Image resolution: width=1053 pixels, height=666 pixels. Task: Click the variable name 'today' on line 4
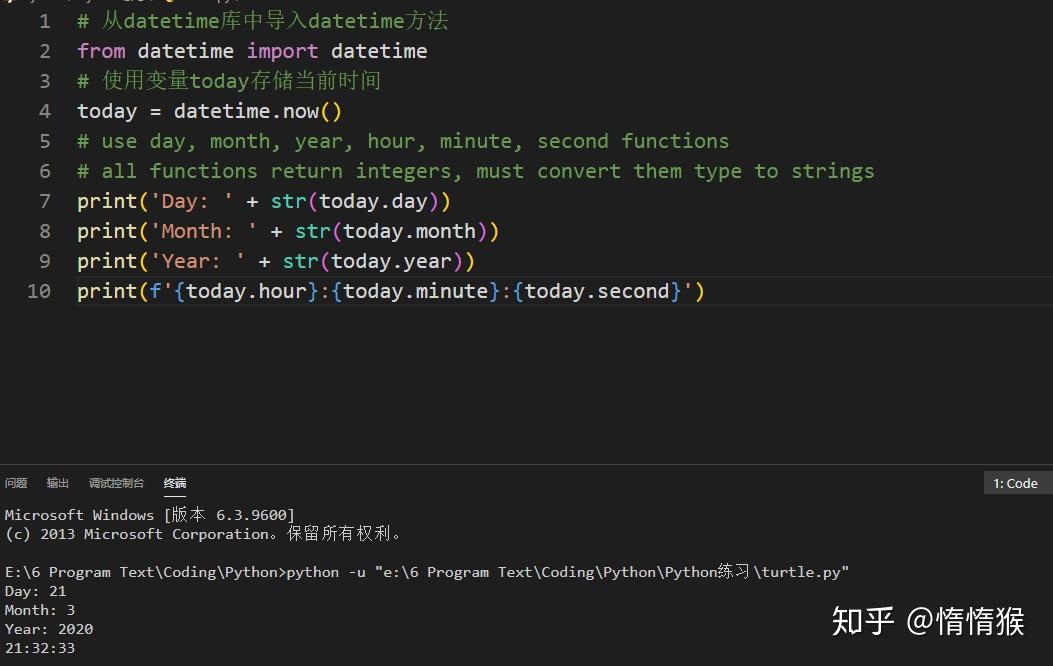point(106,111)
